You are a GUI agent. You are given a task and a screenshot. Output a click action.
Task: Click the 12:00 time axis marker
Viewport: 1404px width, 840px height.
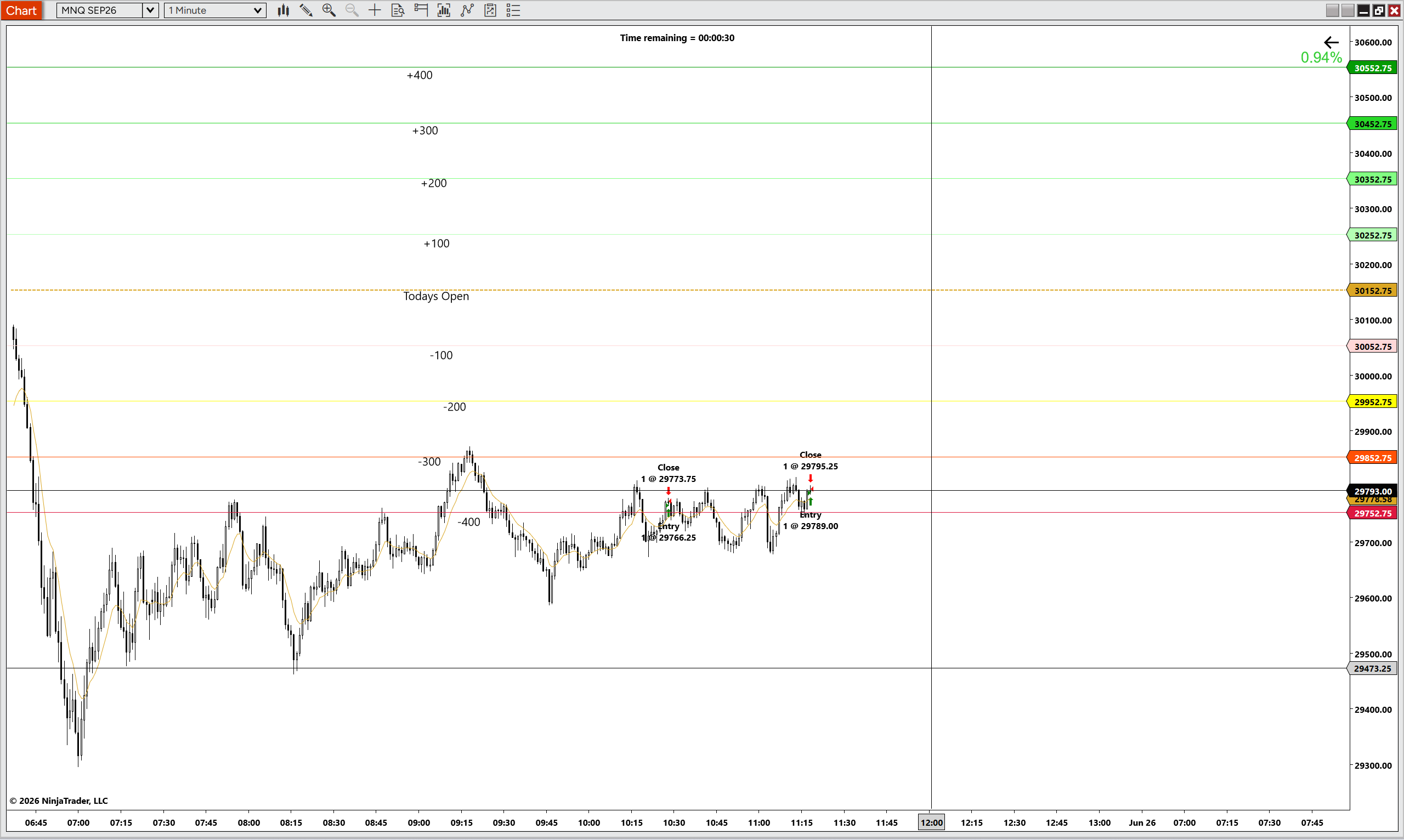click(x=931, y=822)
